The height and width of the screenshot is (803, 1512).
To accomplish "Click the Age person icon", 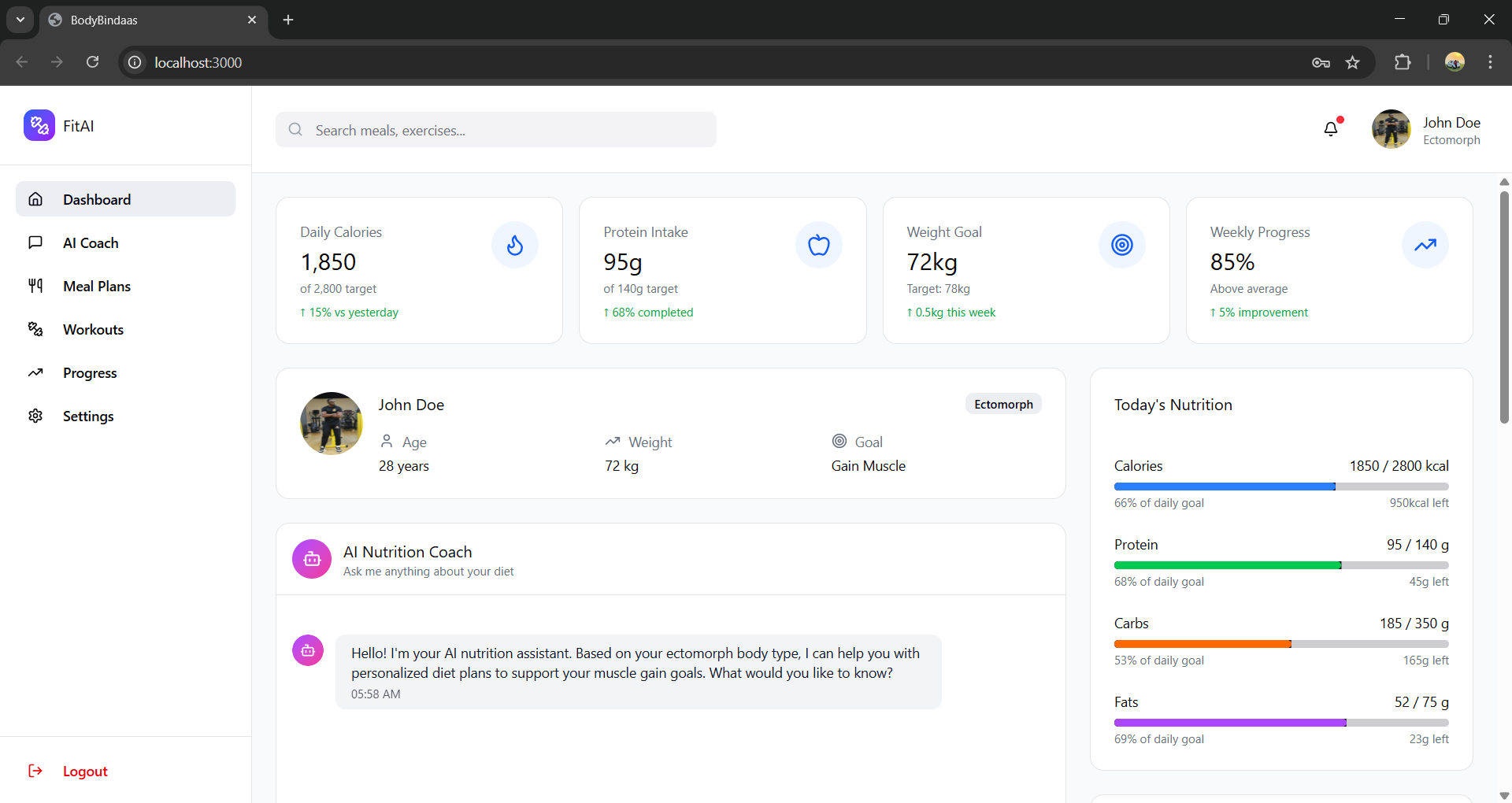I will 387,441.
